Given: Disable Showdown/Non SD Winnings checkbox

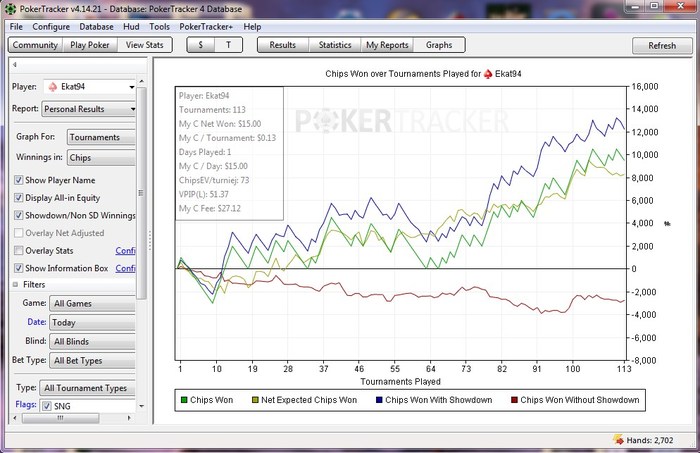Looking at the screenshot, I should coord(18,215).
